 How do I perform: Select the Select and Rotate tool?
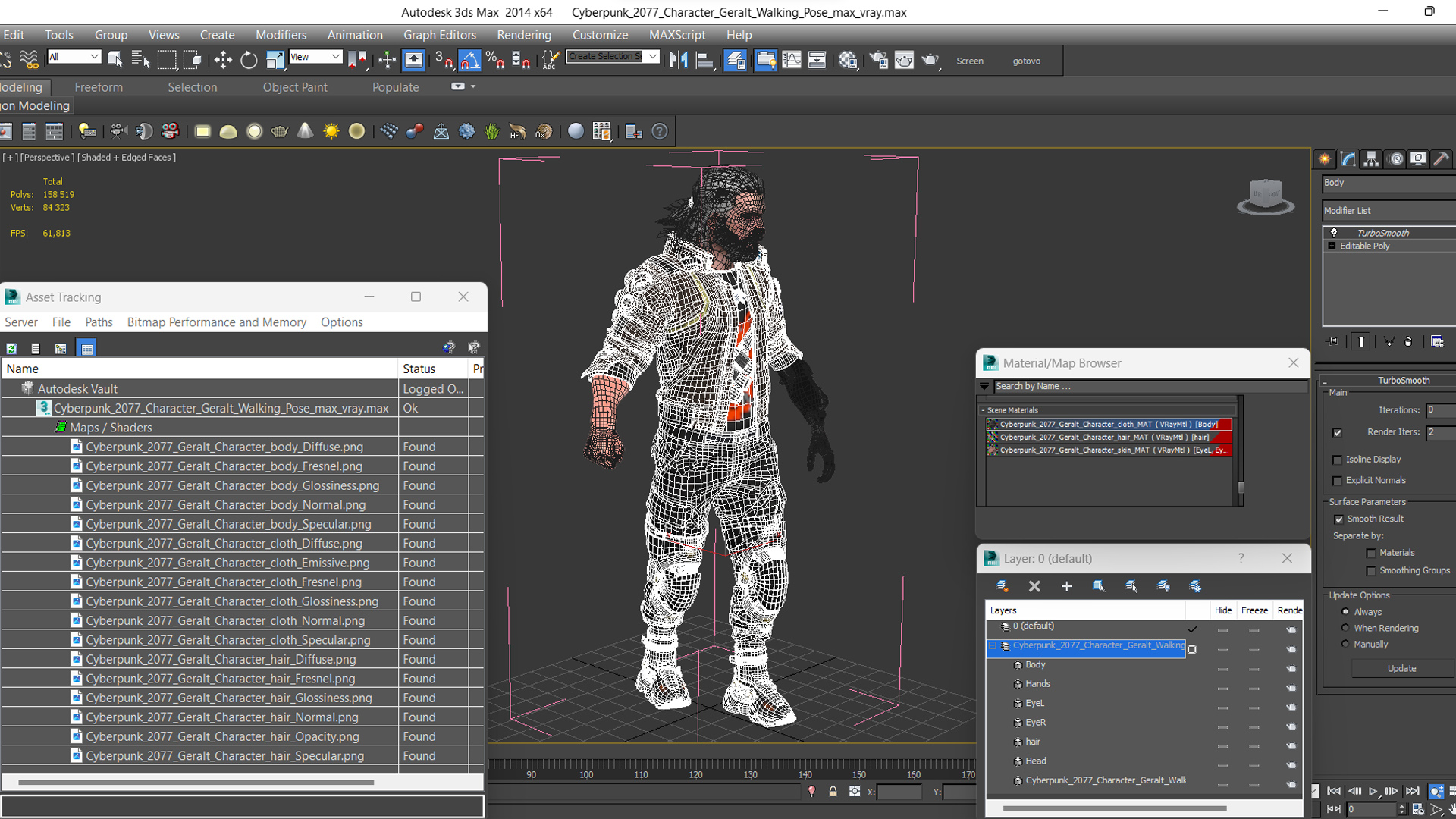point(249,61)
